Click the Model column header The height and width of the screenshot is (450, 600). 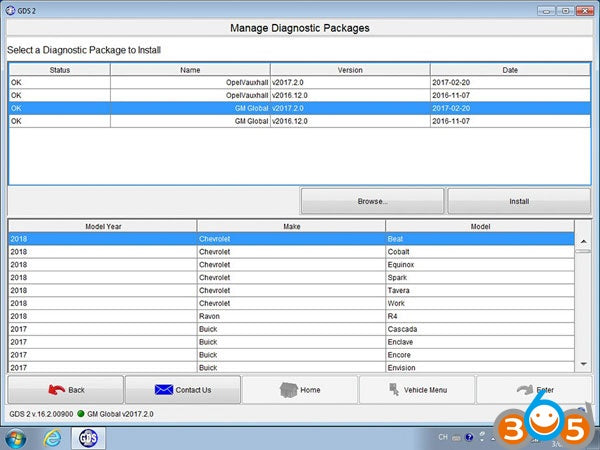point(480,226)
